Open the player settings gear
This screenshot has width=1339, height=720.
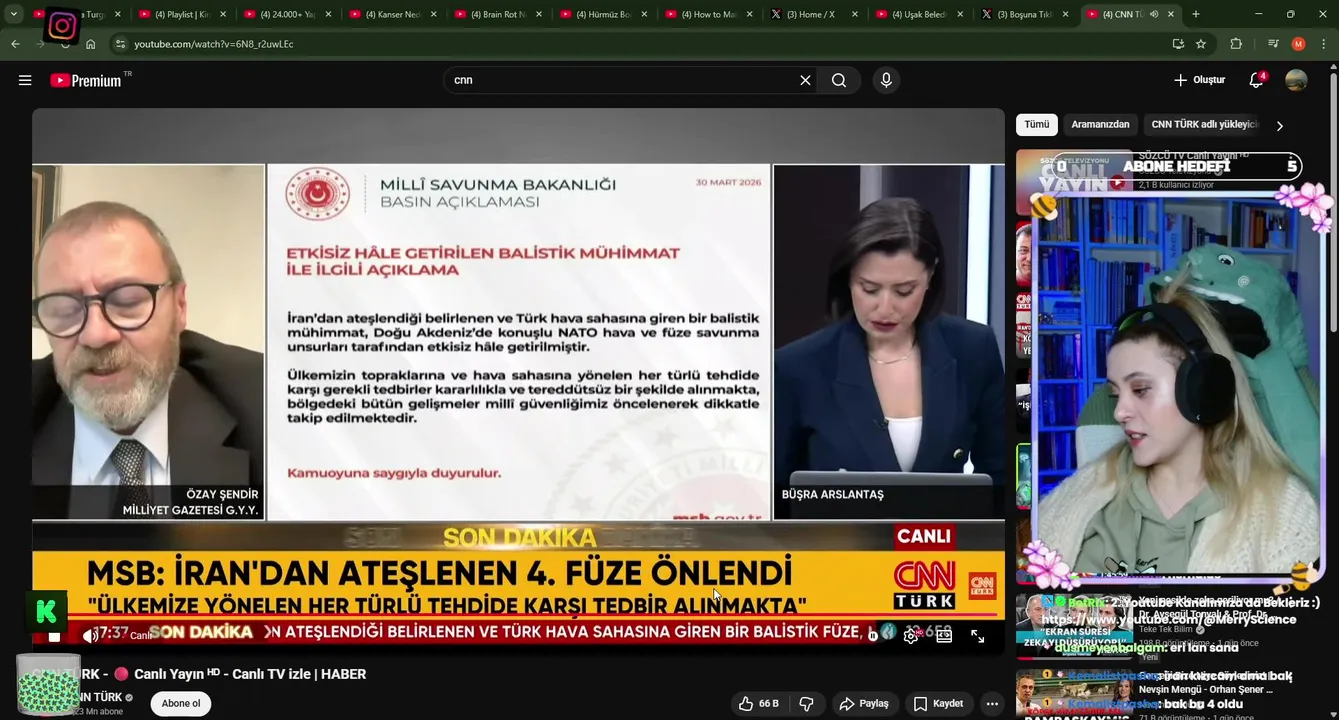coord(911,636)
